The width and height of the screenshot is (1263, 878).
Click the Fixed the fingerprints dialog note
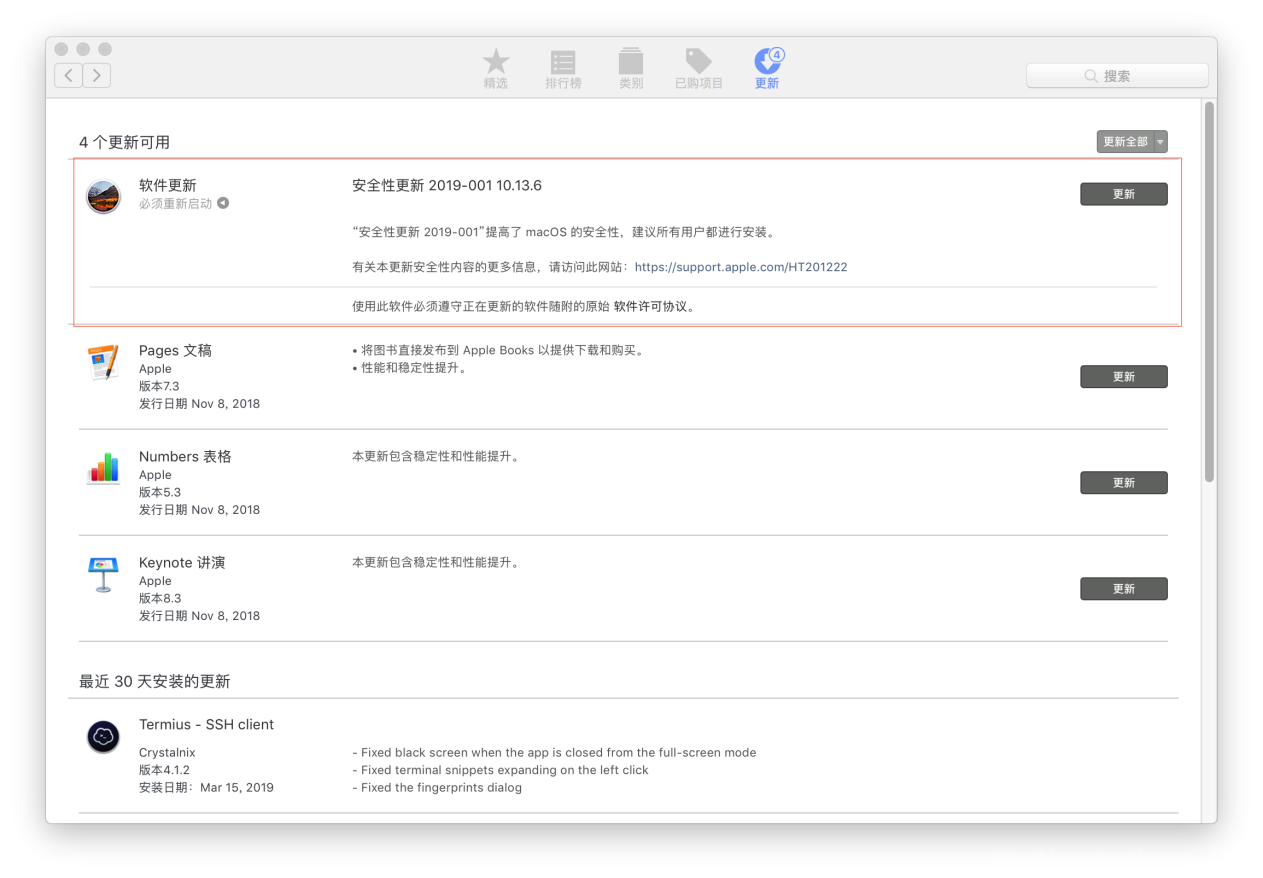[x=437, y=787]
